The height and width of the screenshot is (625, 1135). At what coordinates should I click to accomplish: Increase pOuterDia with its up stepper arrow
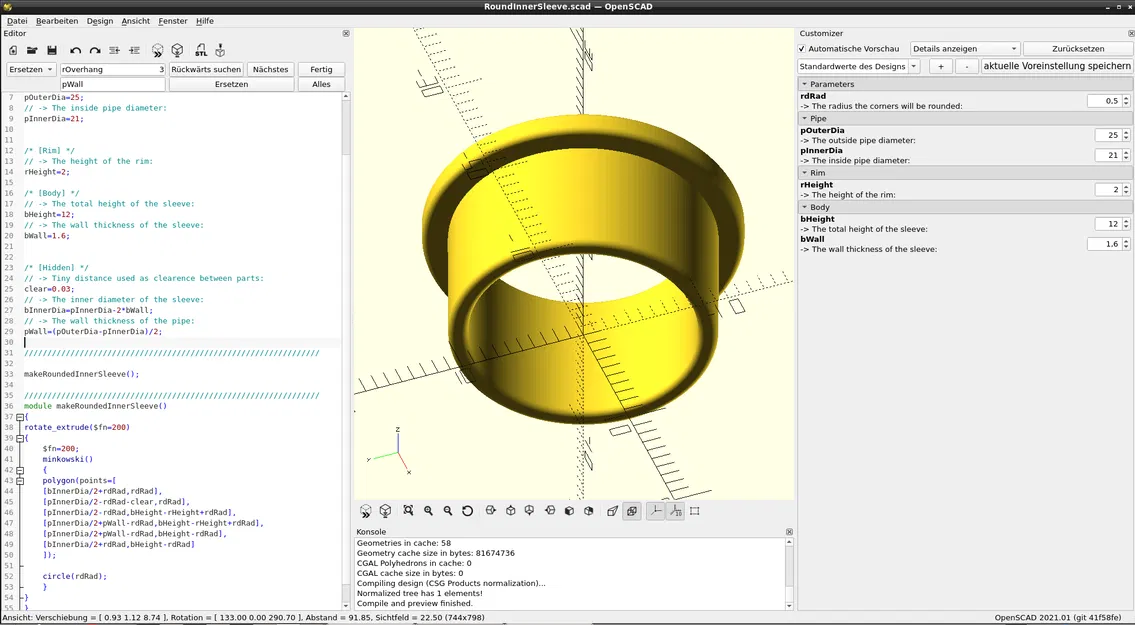(1126, 131)
